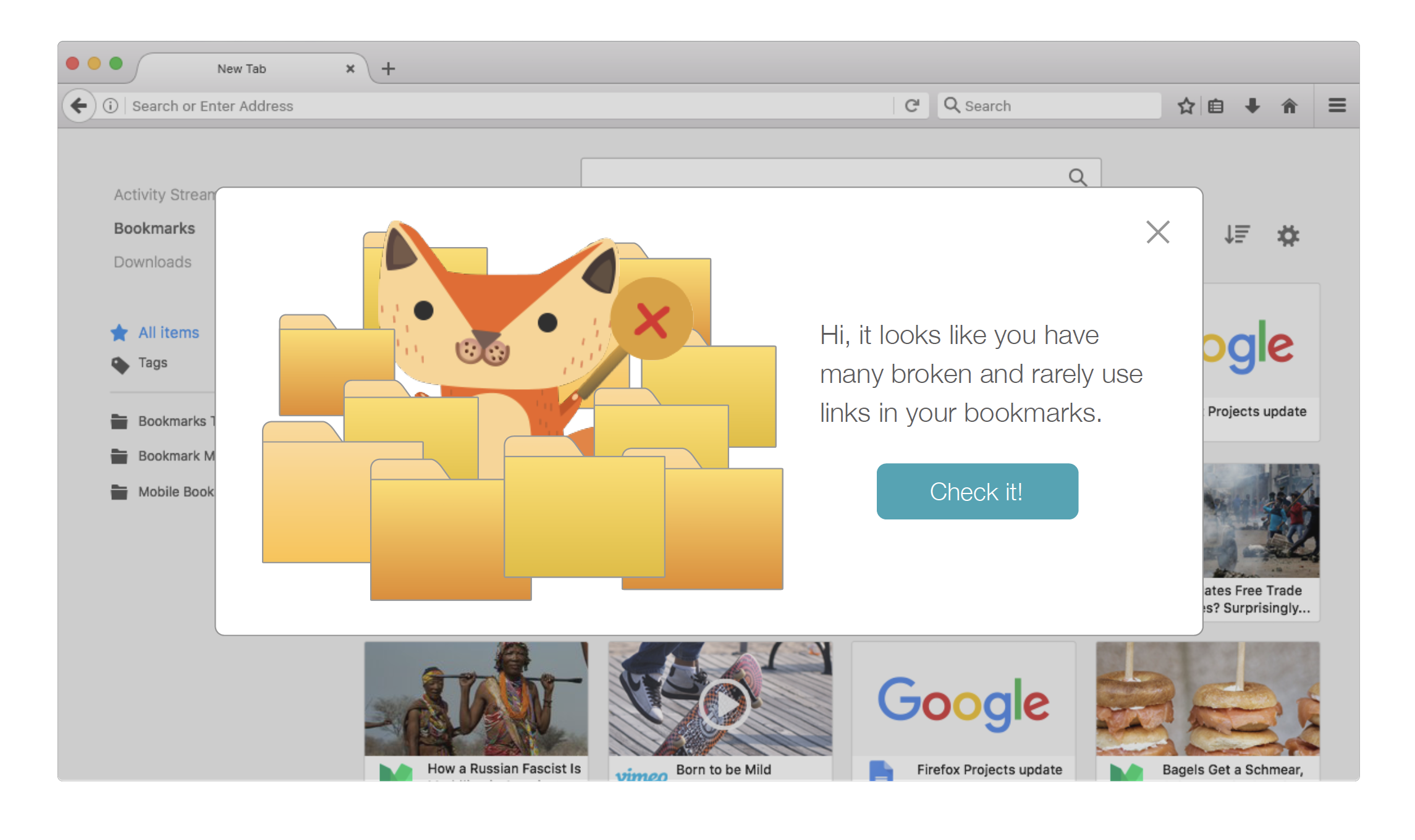Open Downloads in the sidebar
The width and height of the screenshot is (1415, 840).
[153, 262]
